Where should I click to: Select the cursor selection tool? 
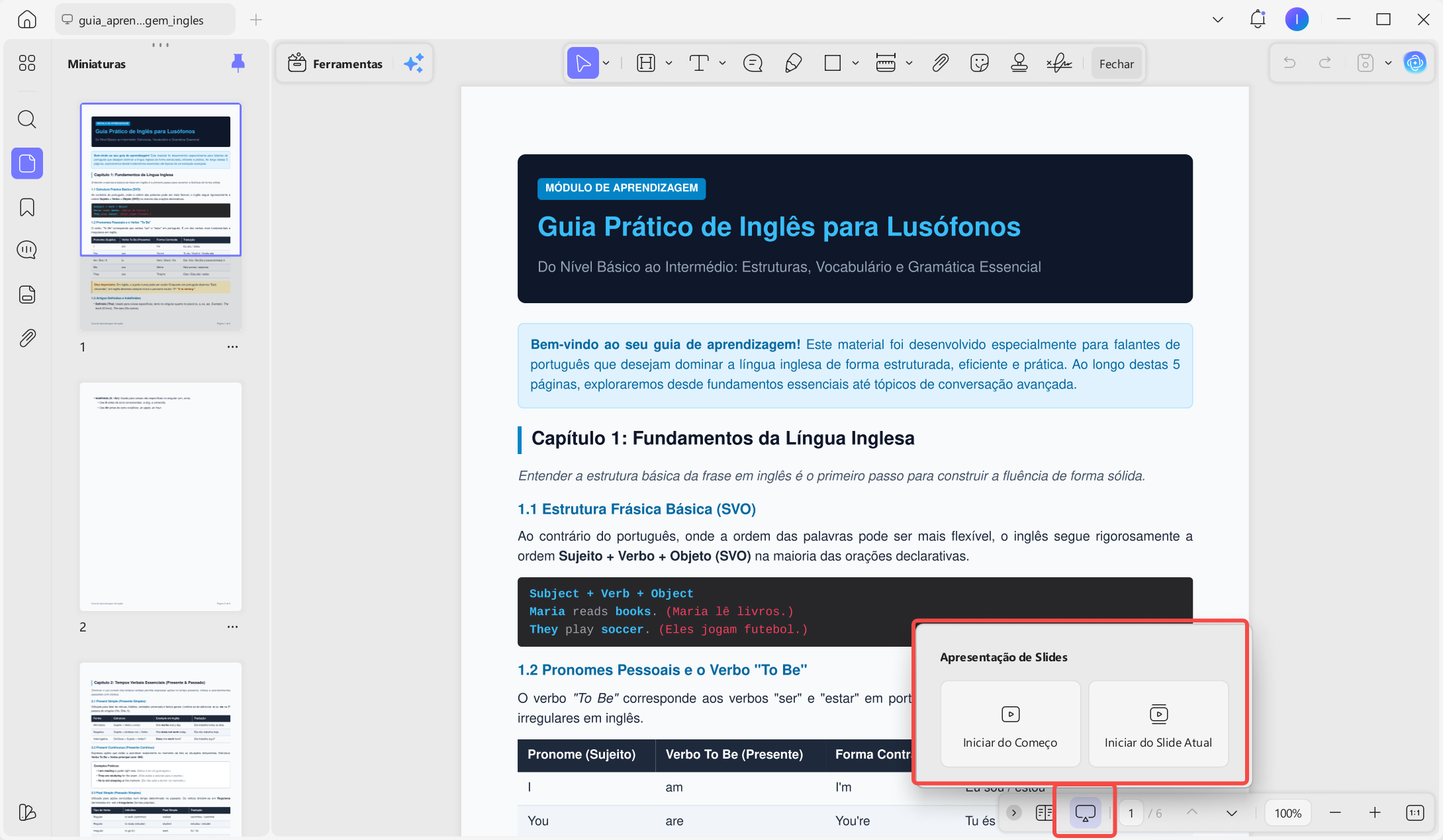tap(582, 64)
